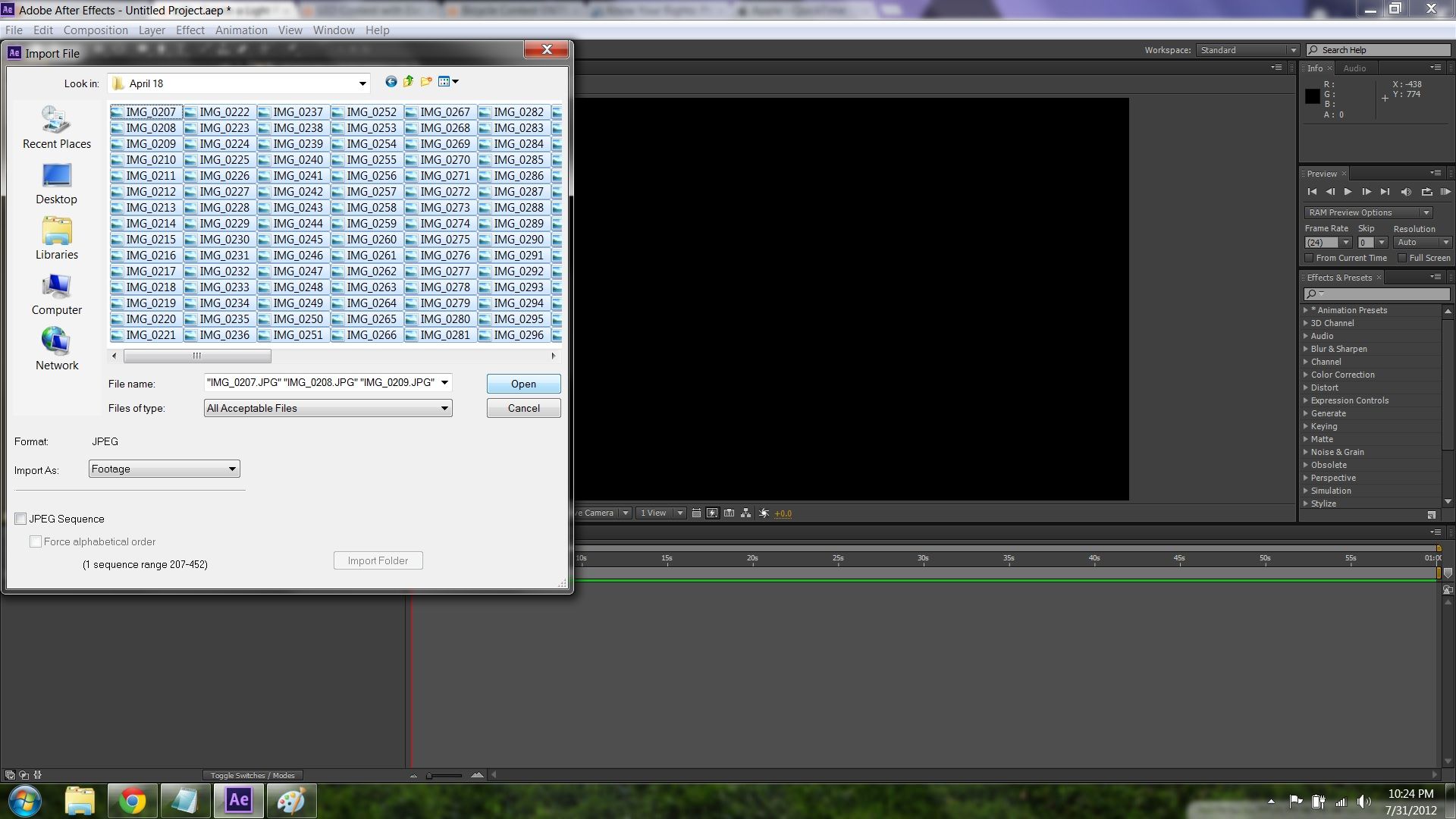Toggle the From Current Time checkbox
The height and width of the screenshot is (819, 1456).
click(1309, 258)
